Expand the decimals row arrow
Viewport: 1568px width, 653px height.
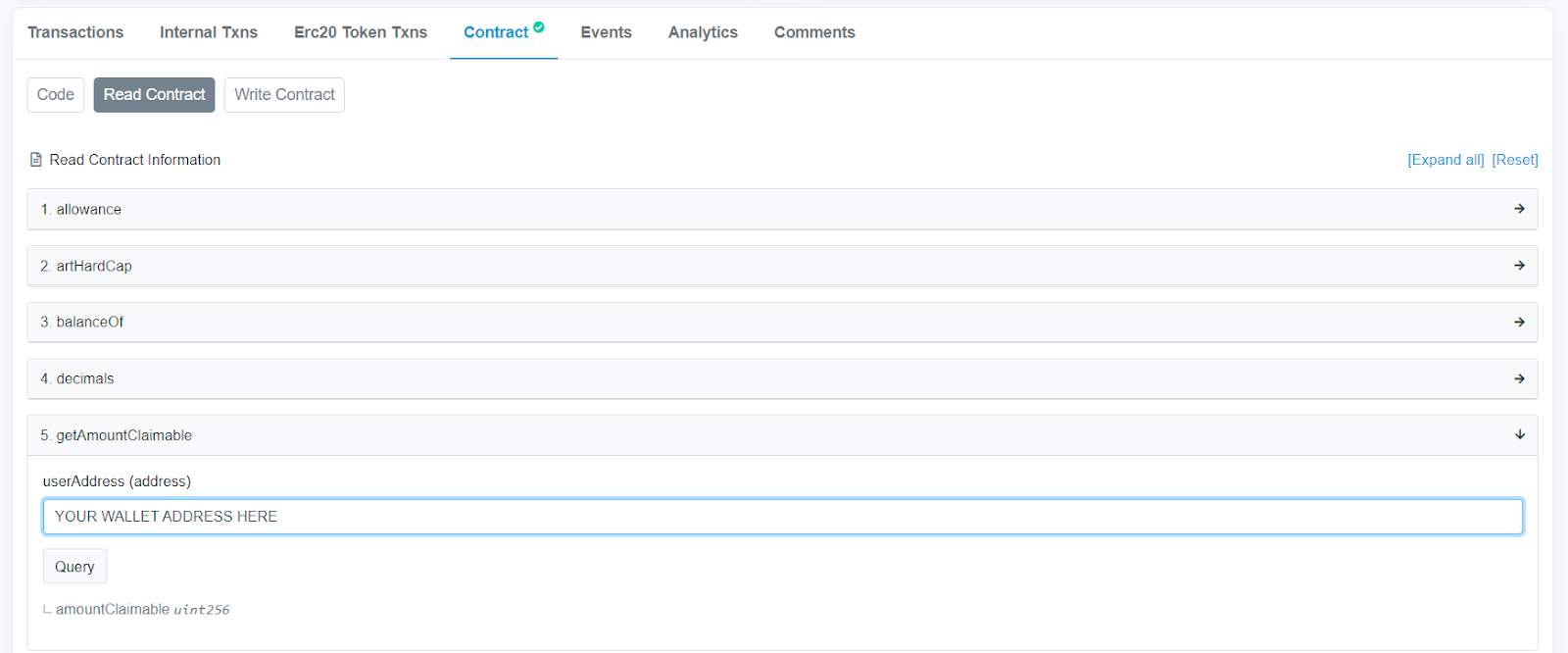coord(1519,378)
